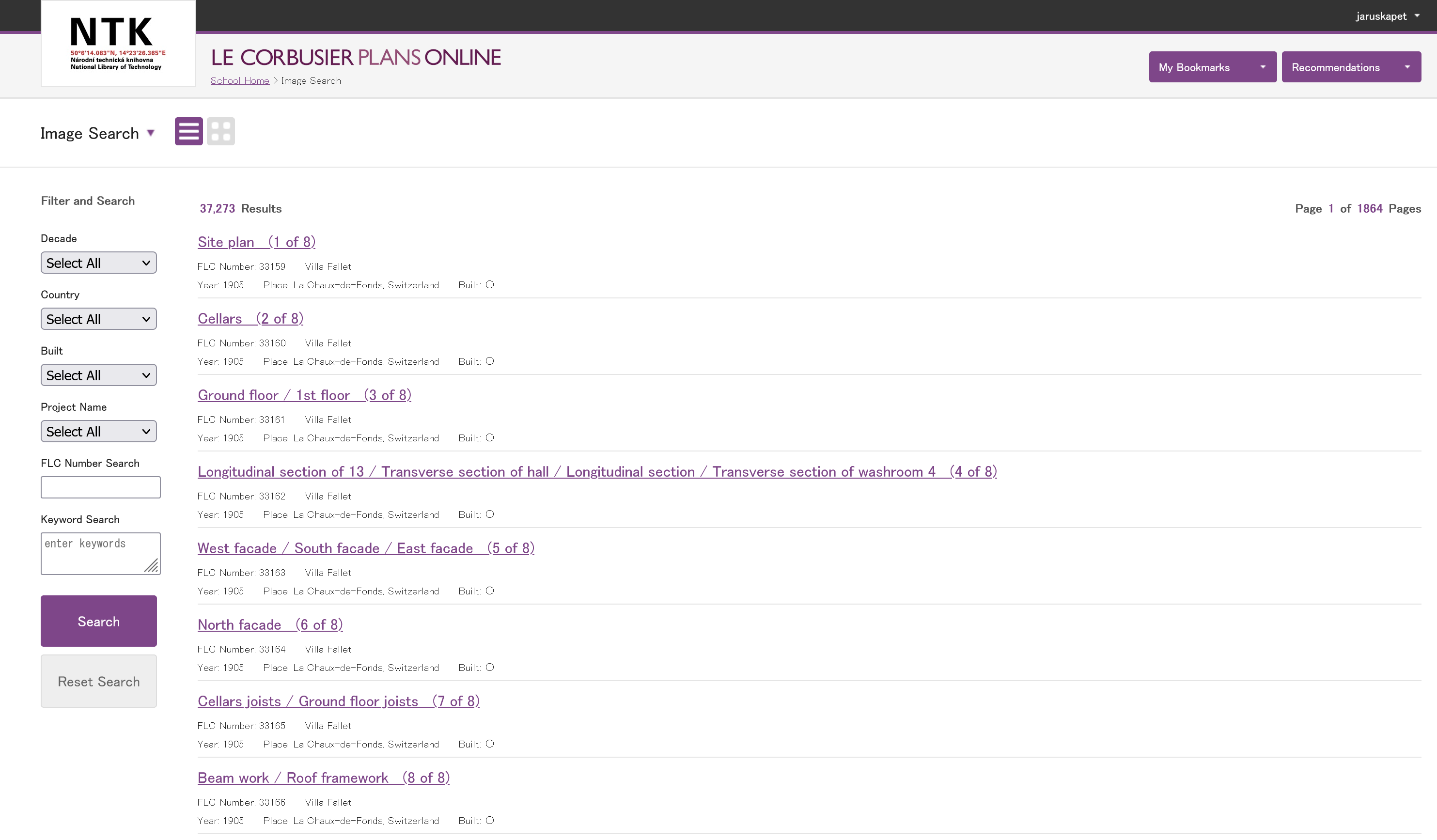Image resolution: width=1437 pixels, height=840 pixels.
Task: Open the Built select box
Action: pyautogui.click(x=99, y=375)
